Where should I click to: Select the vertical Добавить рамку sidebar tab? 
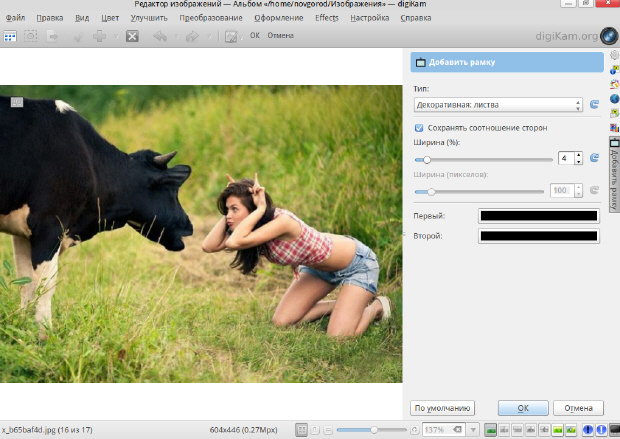pyautogui.click(x=614, y=174)
